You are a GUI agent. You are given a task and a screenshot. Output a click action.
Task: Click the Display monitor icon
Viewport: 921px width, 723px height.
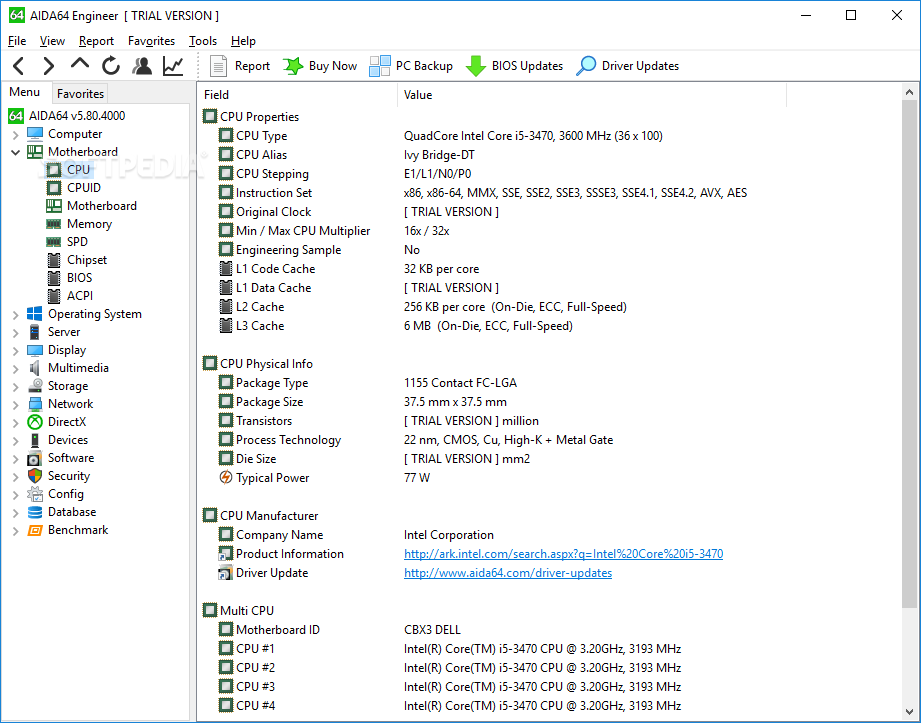pyautogui.click(x=35, y=350)
